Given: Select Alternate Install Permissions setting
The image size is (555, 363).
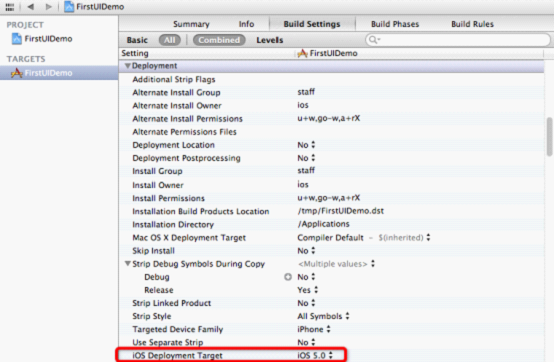Looking at the screenshot, I should coord(188,119).
